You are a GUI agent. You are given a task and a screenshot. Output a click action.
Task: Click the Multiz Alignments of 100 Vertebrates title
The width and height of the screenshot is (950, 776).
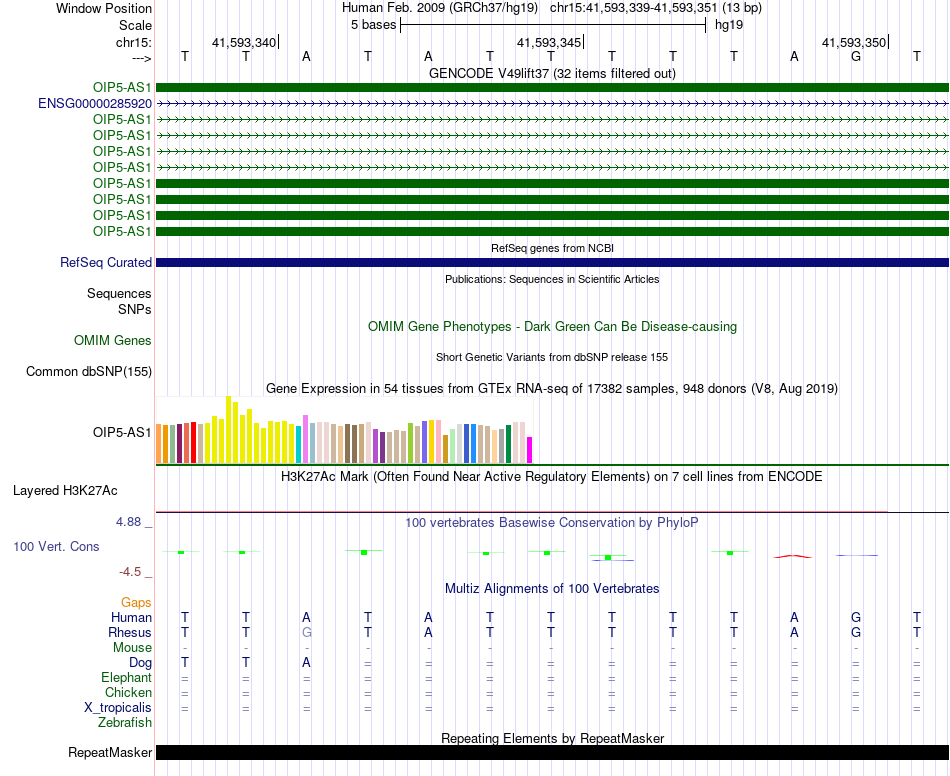553,588
